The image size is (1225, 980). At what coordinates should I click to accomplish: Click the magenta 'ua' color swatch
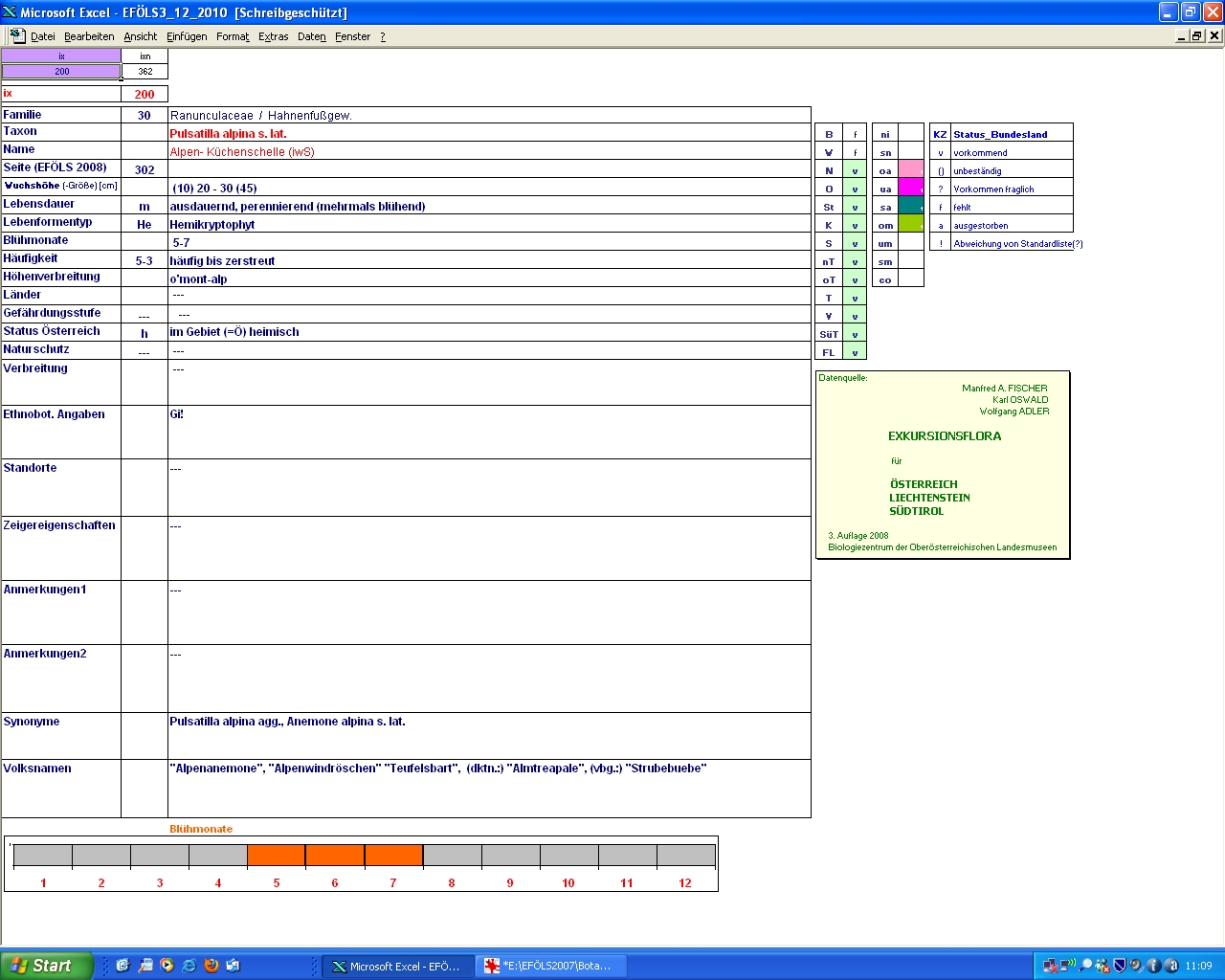pos(911,188)
